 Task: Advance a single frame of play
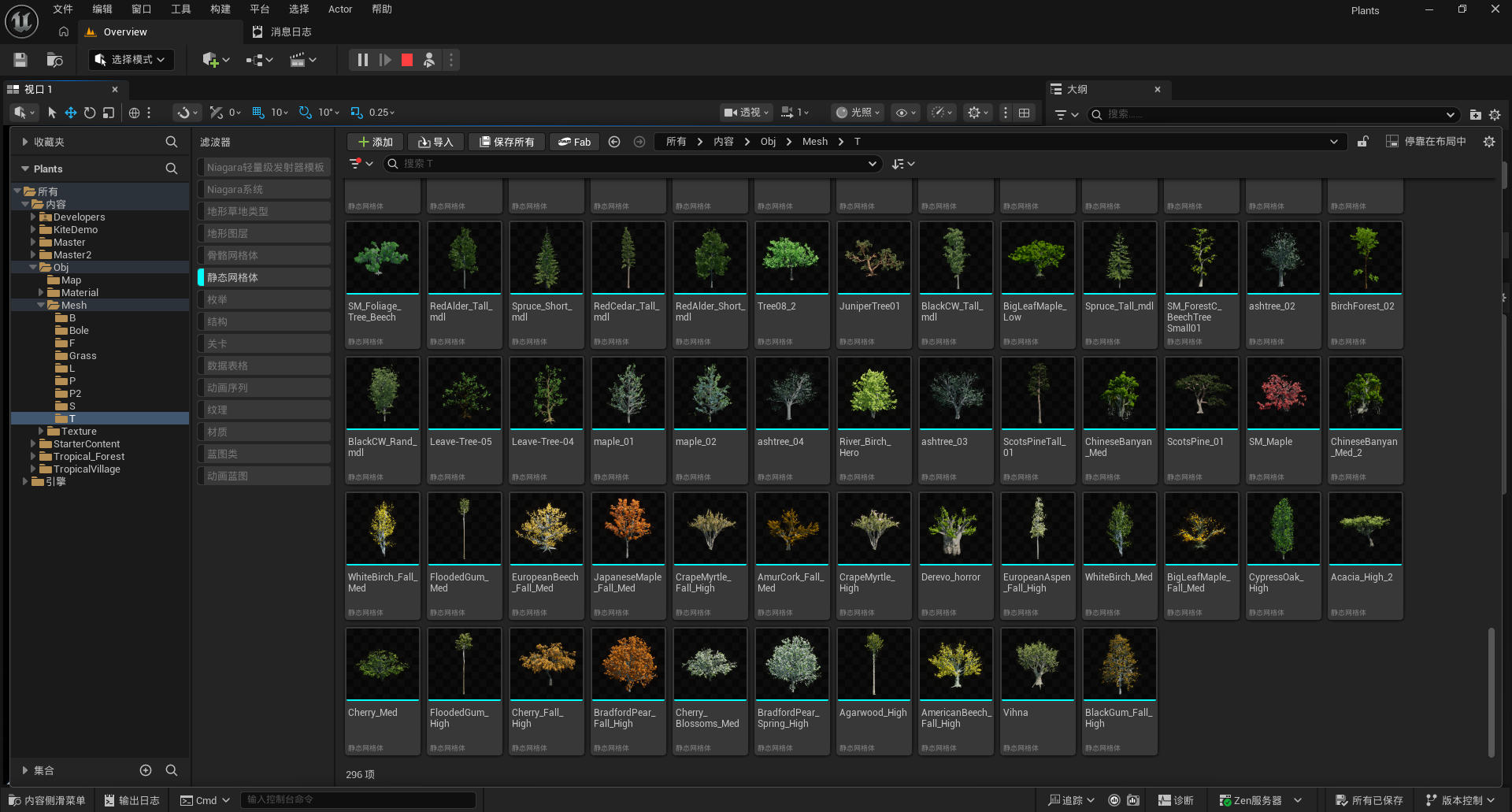pyautogui.click(x=385, y=60)
